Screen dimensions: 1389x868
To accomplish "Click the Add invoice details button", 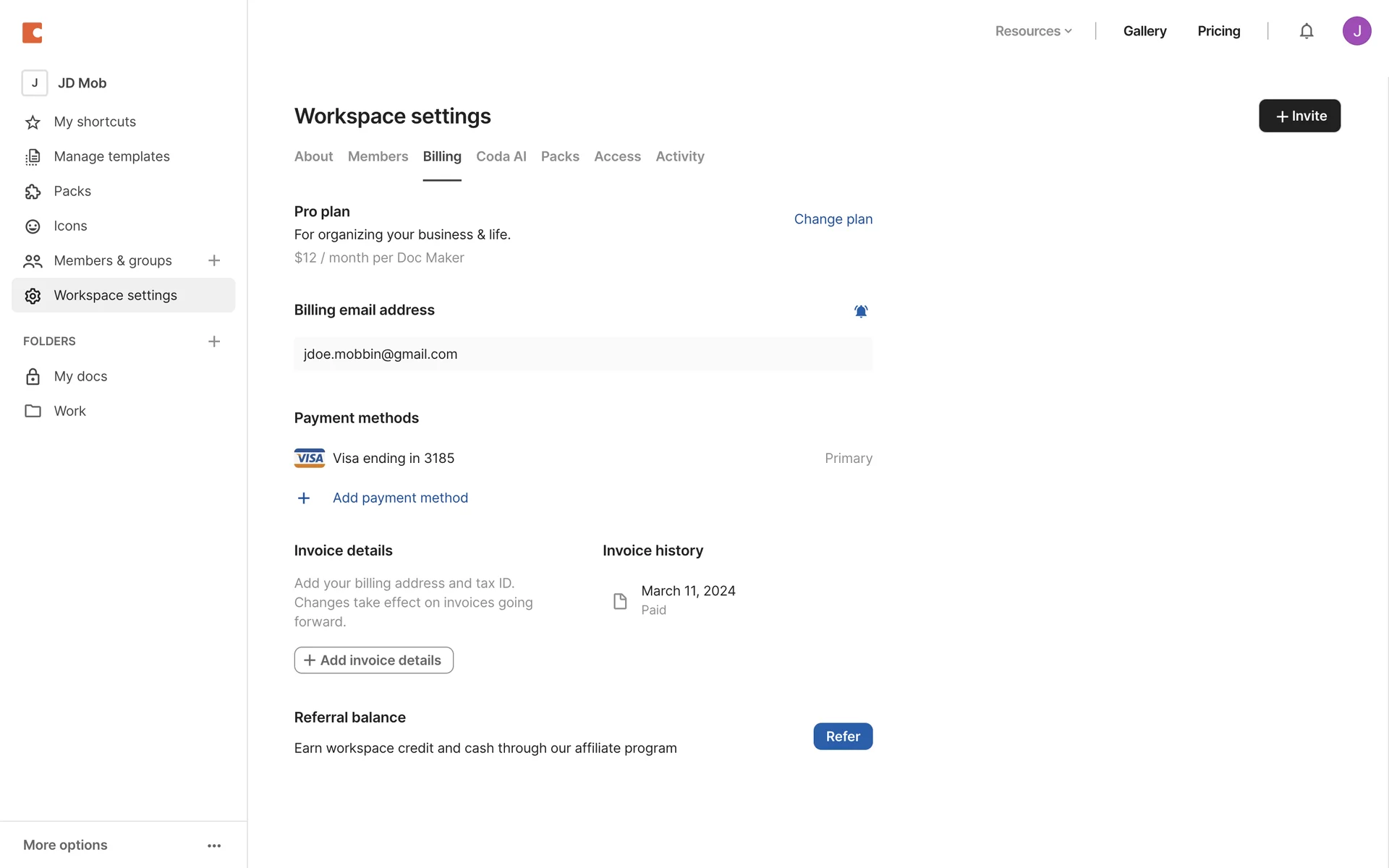I will pyautogui.click(x=373, y=660).
